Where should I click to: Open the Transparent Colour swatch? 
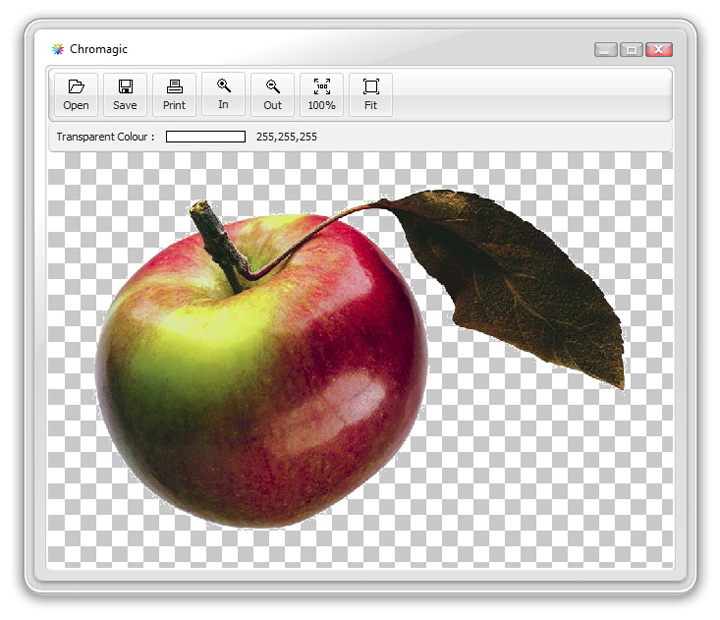205,137
